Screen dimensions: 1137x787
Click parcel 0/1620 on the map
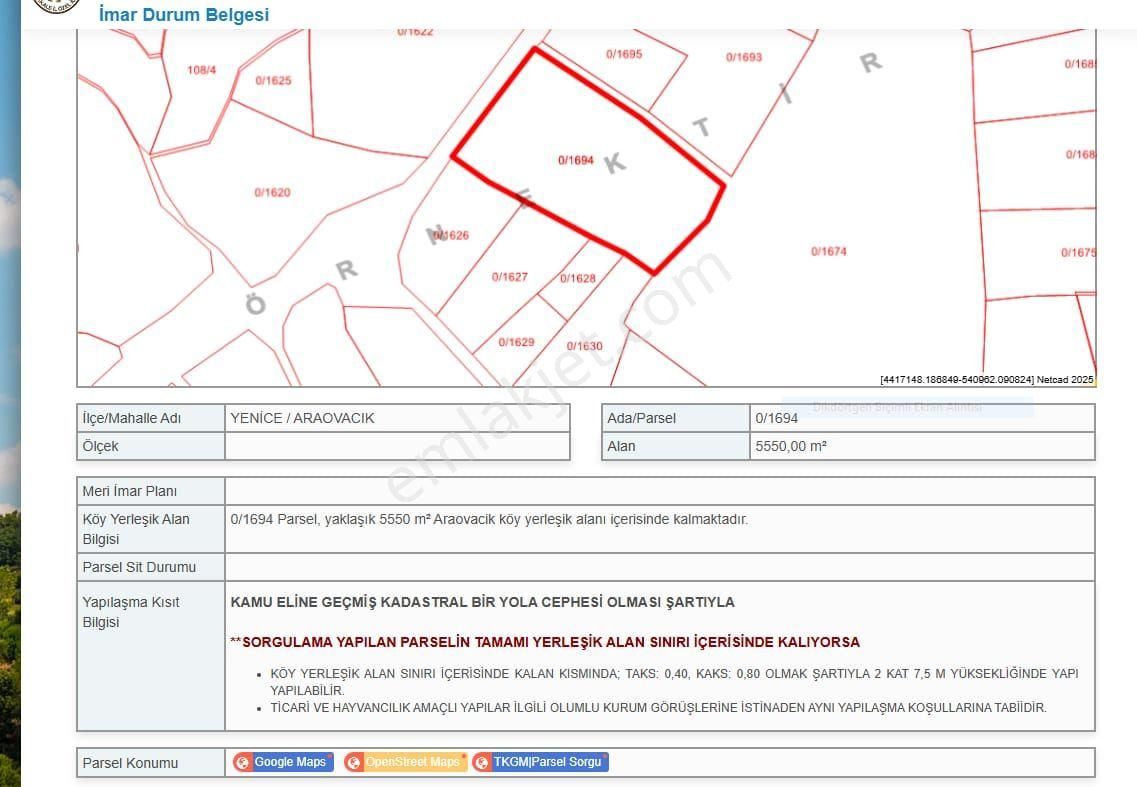coord(272,192)
